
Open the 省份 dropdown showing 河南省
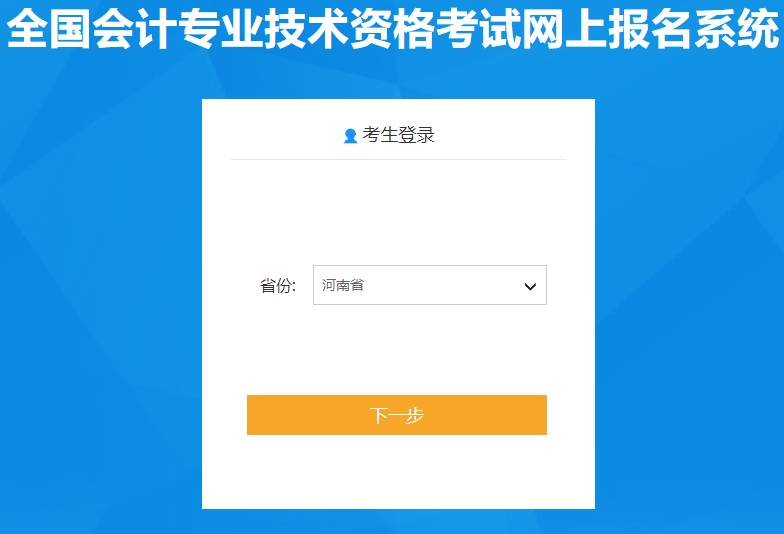pyautogui.click(x=430, y=285)
